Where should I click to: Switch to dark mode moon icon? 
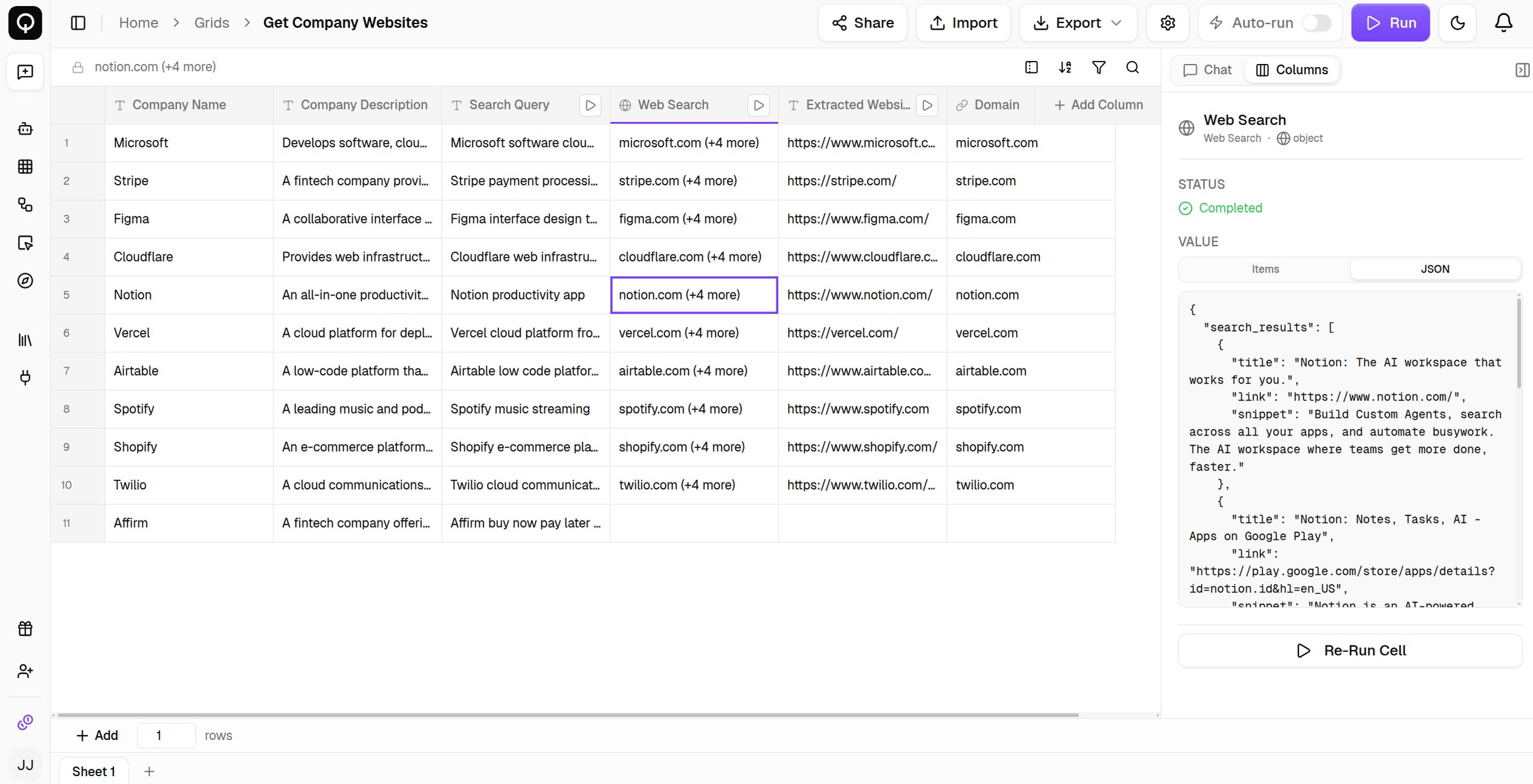pyautogui.click(x=1457, y=23)
